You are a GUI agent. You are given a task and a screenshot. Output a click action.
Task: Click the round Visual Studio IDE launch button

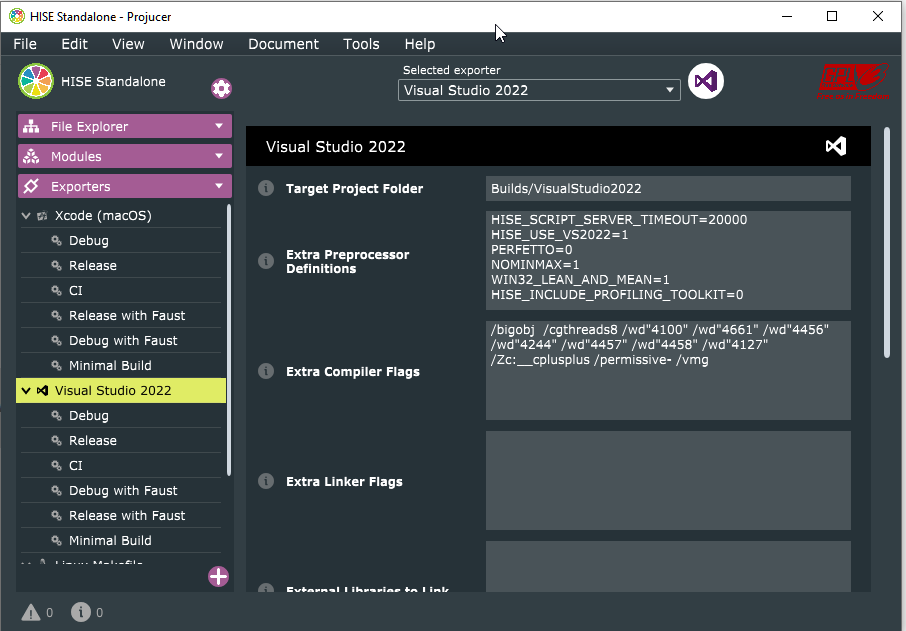[706, 81]
